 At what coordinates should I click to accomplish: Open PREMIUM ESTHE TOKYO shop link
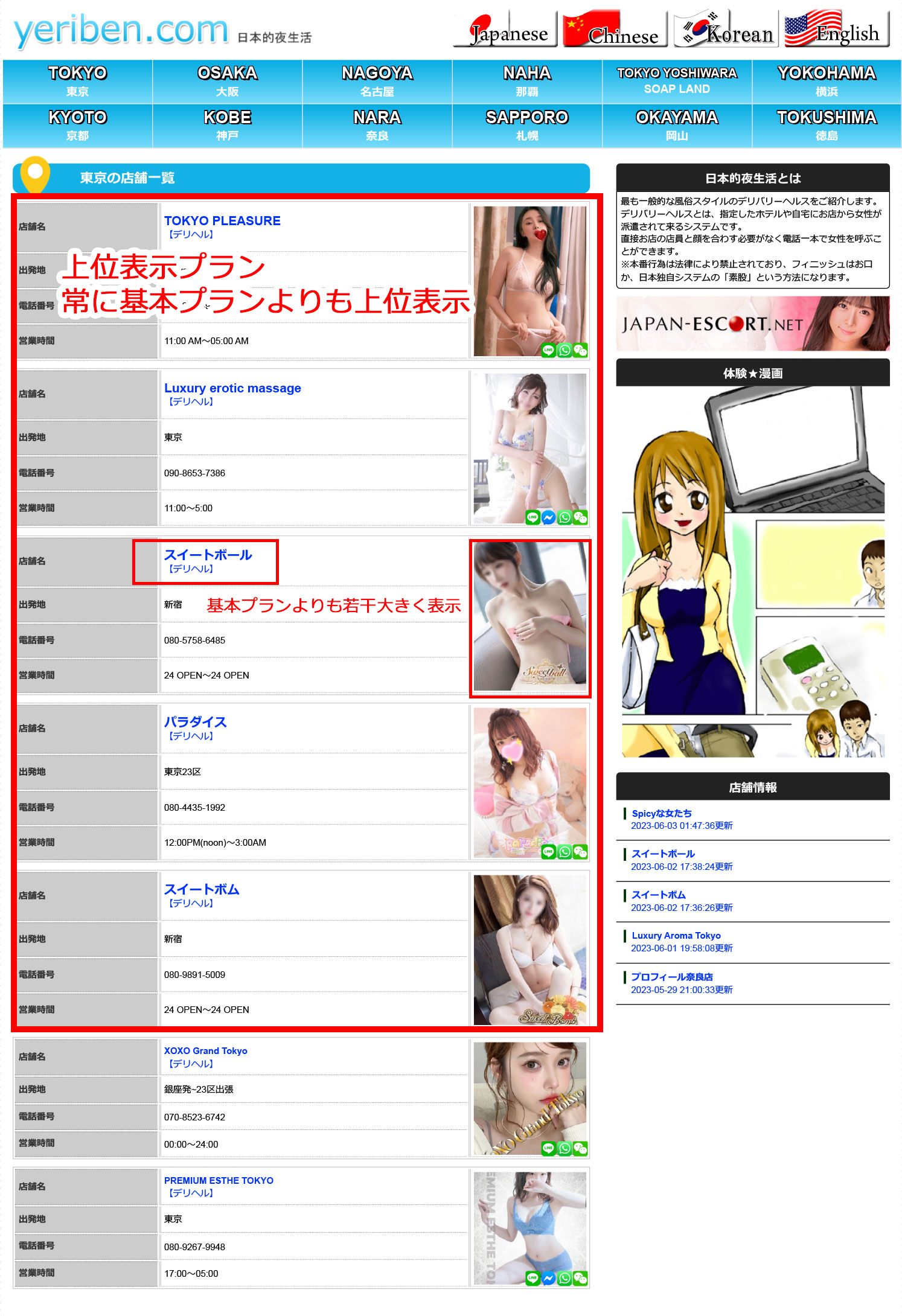click(219, 1181)
